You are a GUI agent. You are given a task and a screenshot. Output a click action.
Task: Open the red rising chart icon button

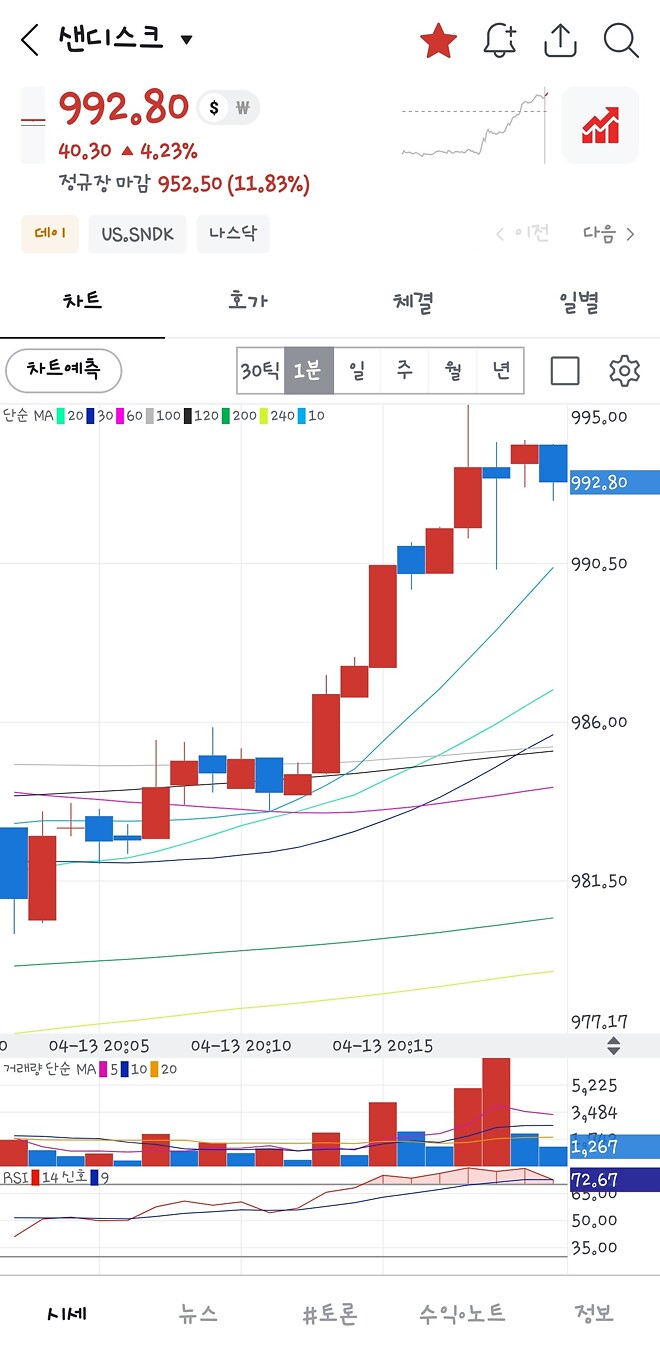click(600, 125)
